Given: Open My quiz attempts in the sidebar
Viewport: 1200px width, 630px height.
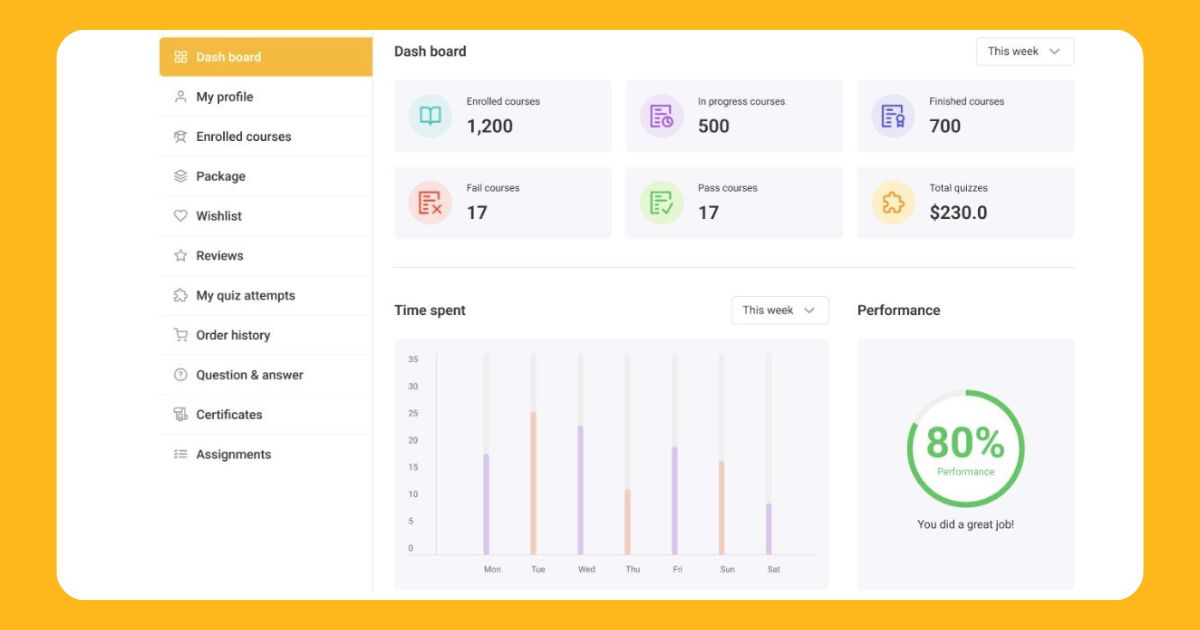Looking at the screenshot, I should pos(266,296).
